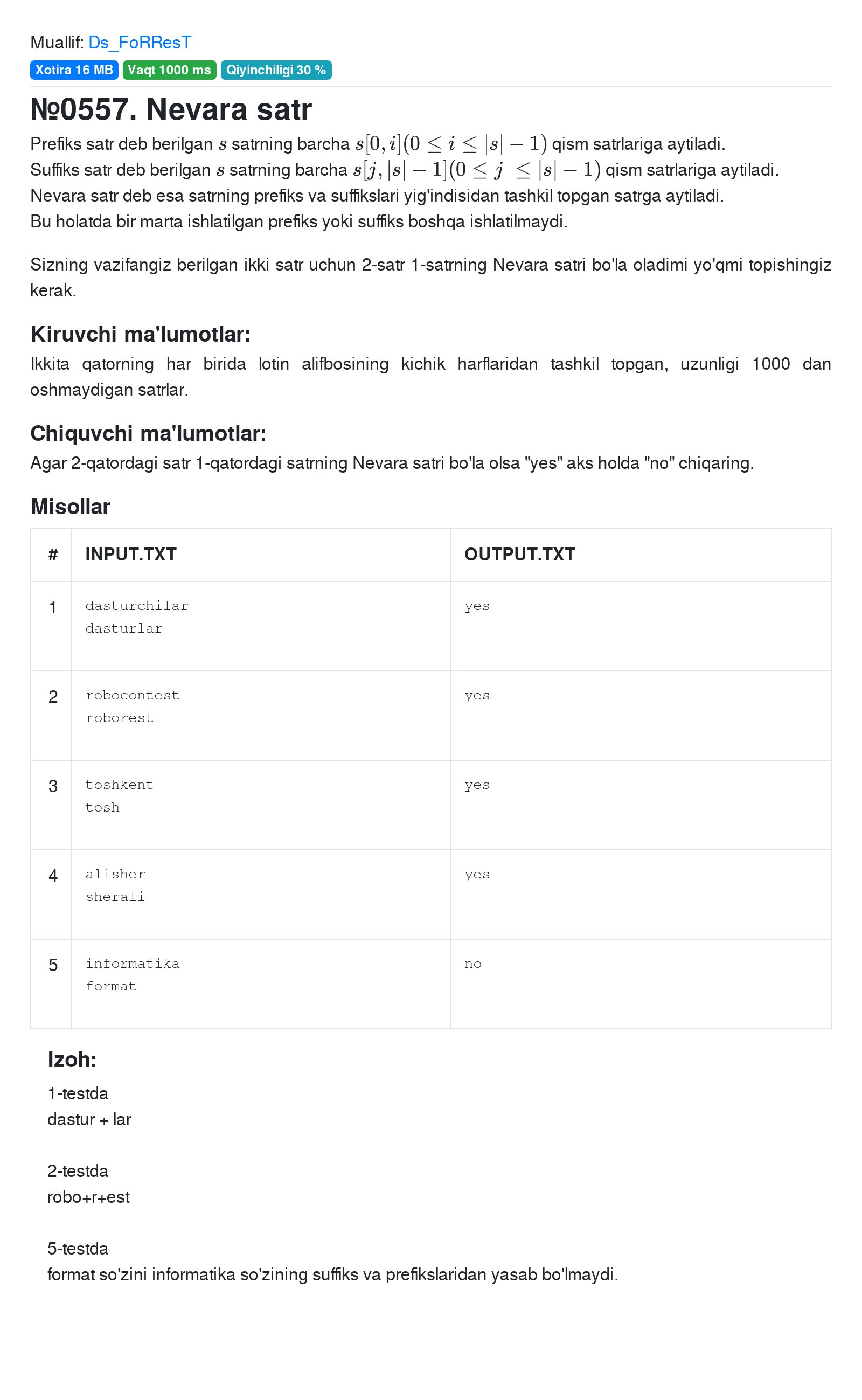Click the dasturchilar input text in example 1
This screenshot has height=1400, width=862.
pos(137,606)
